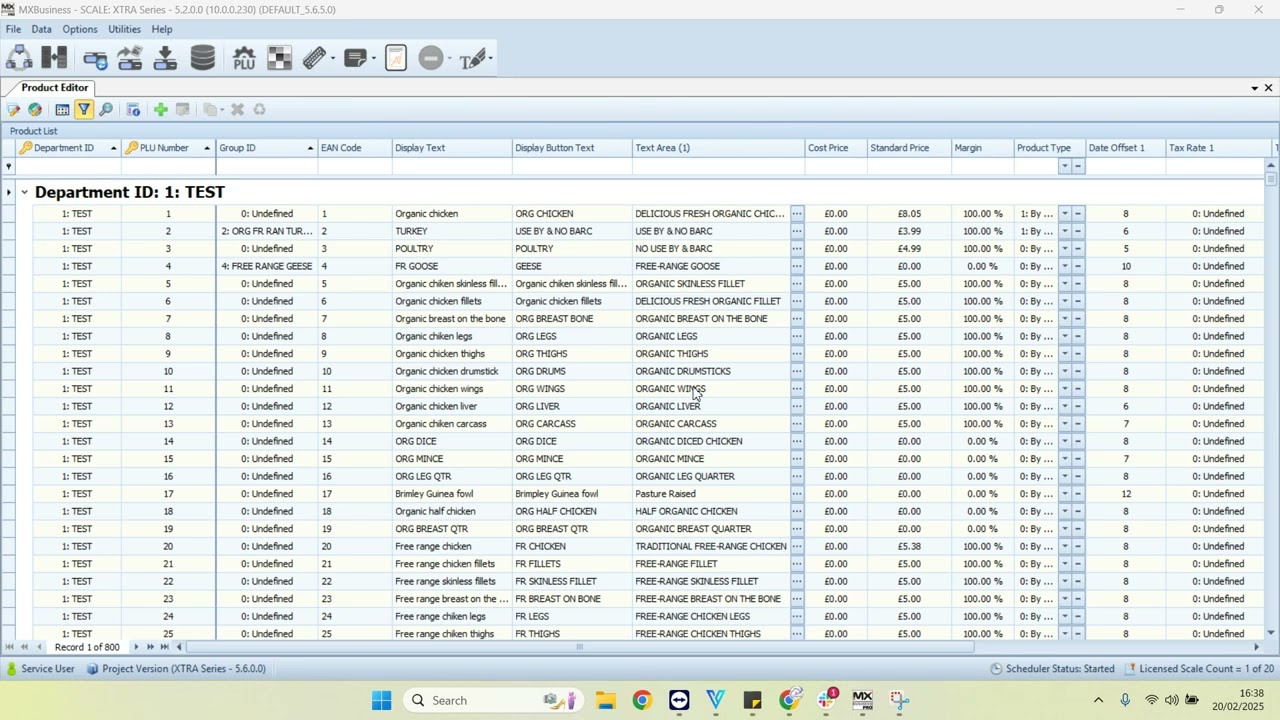Click the Scheduler Status: Started indicator
The image size is (1280, 720).
tap(1052, 669)
